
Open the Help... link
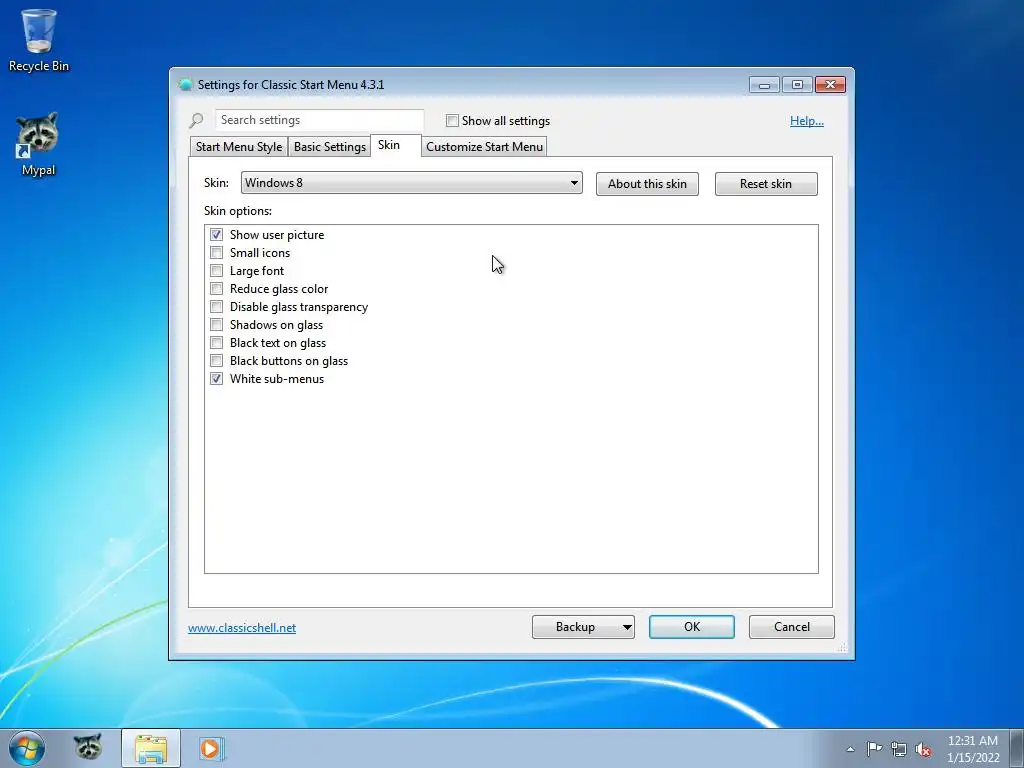coord(807,121)
